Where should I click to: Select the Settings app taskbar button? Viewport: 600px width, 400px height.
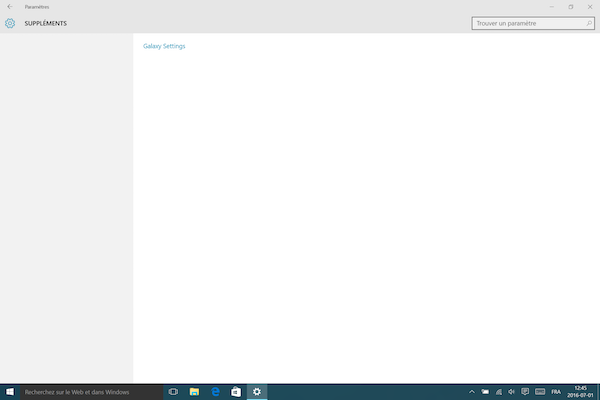pos(257,392)
